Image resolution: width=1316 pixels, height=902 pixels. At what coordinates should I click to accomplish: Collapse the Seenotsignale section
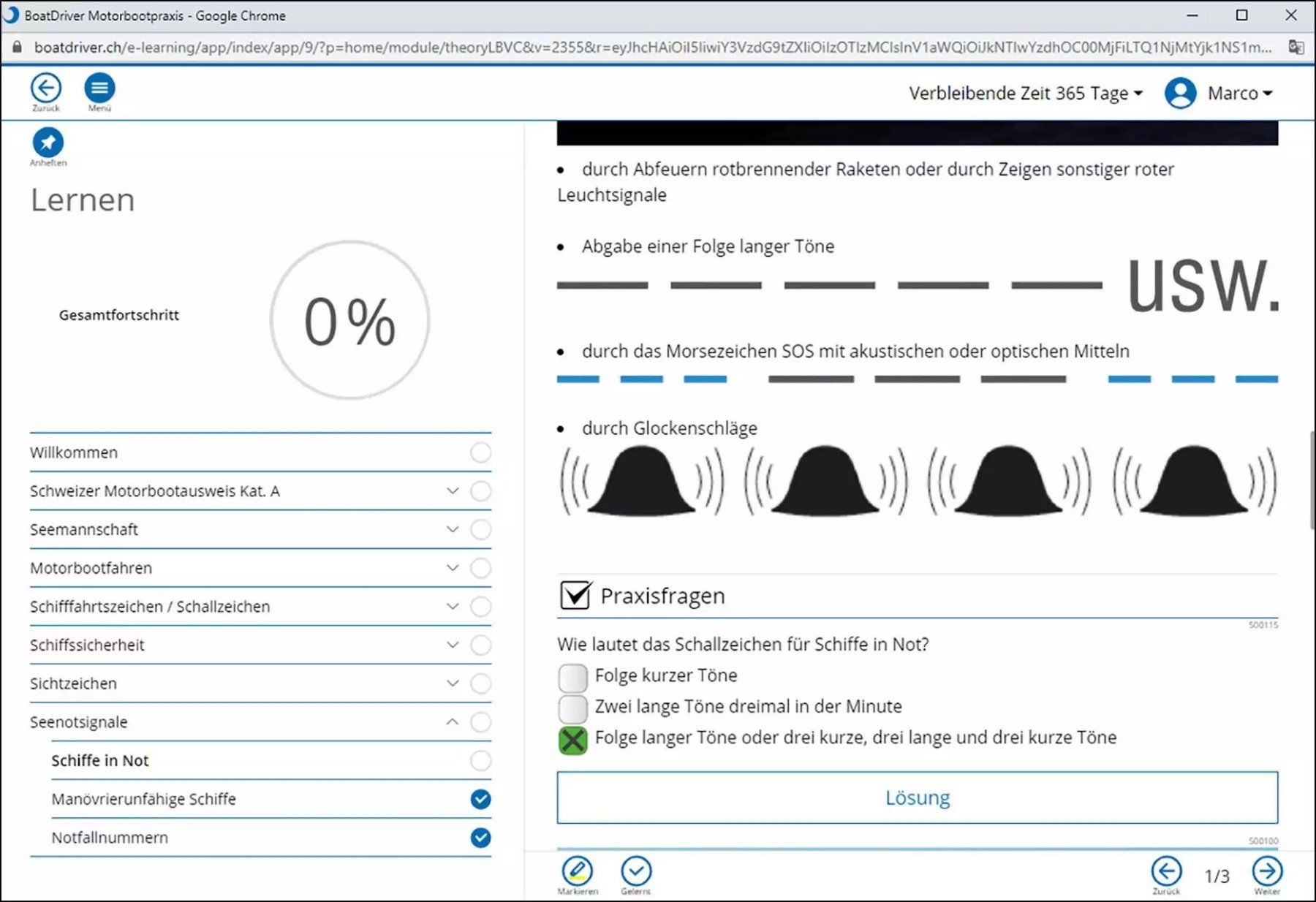[453, 722]
